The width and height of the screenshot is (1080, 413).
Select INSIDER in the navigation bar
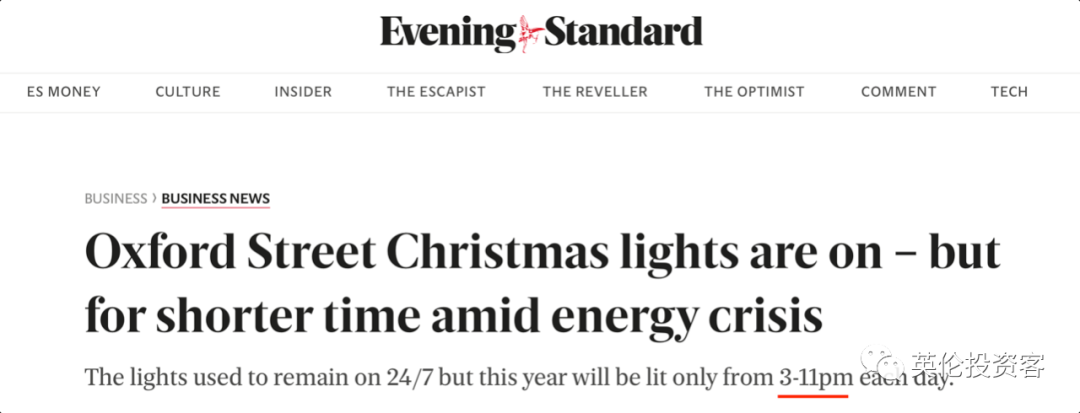[x=303, y=92]
